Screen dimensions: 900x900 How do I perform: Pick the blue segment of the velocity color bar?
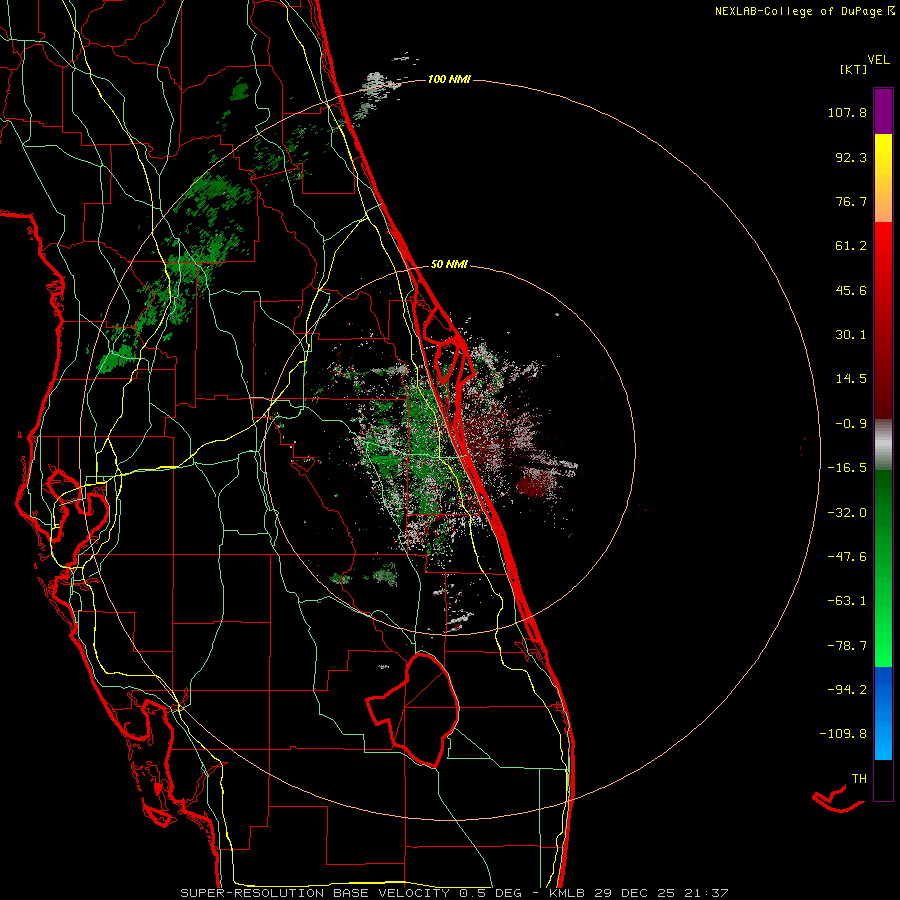click(x=883, y=713)
